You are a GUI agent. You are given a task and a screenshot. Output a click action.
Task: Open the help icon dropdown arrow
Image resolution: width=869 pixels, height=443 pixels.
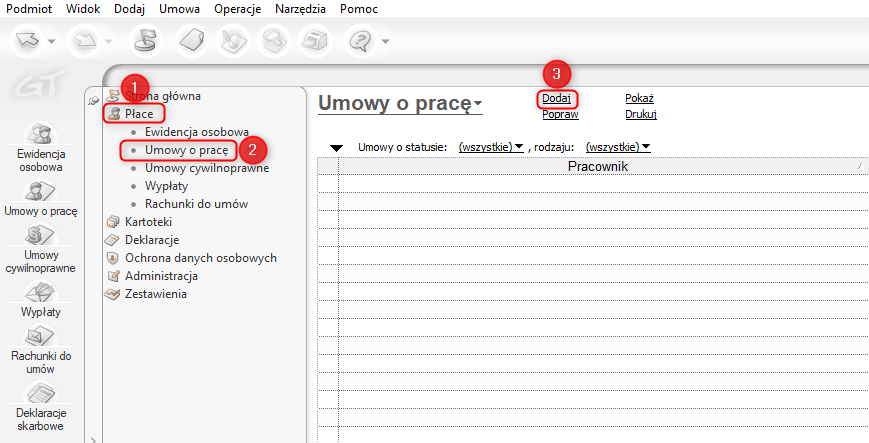click(x=385, y=41)
